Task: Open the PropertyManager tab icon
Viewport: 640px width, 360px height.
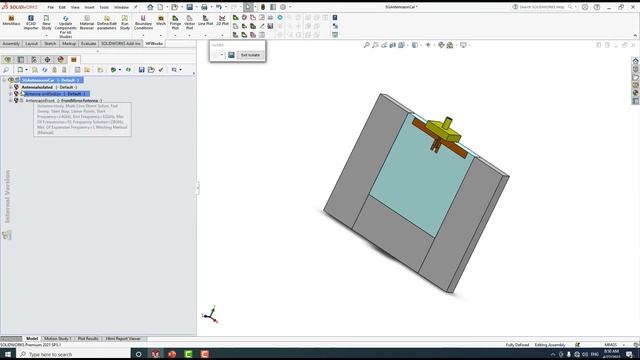Action: [21, 60]
